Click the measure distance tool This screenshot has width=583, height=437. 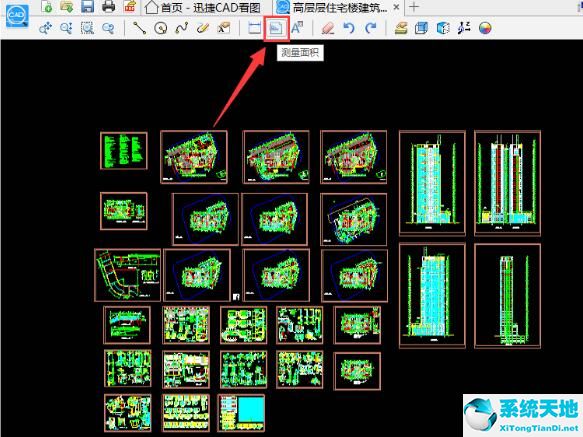[x=254, y=28]
